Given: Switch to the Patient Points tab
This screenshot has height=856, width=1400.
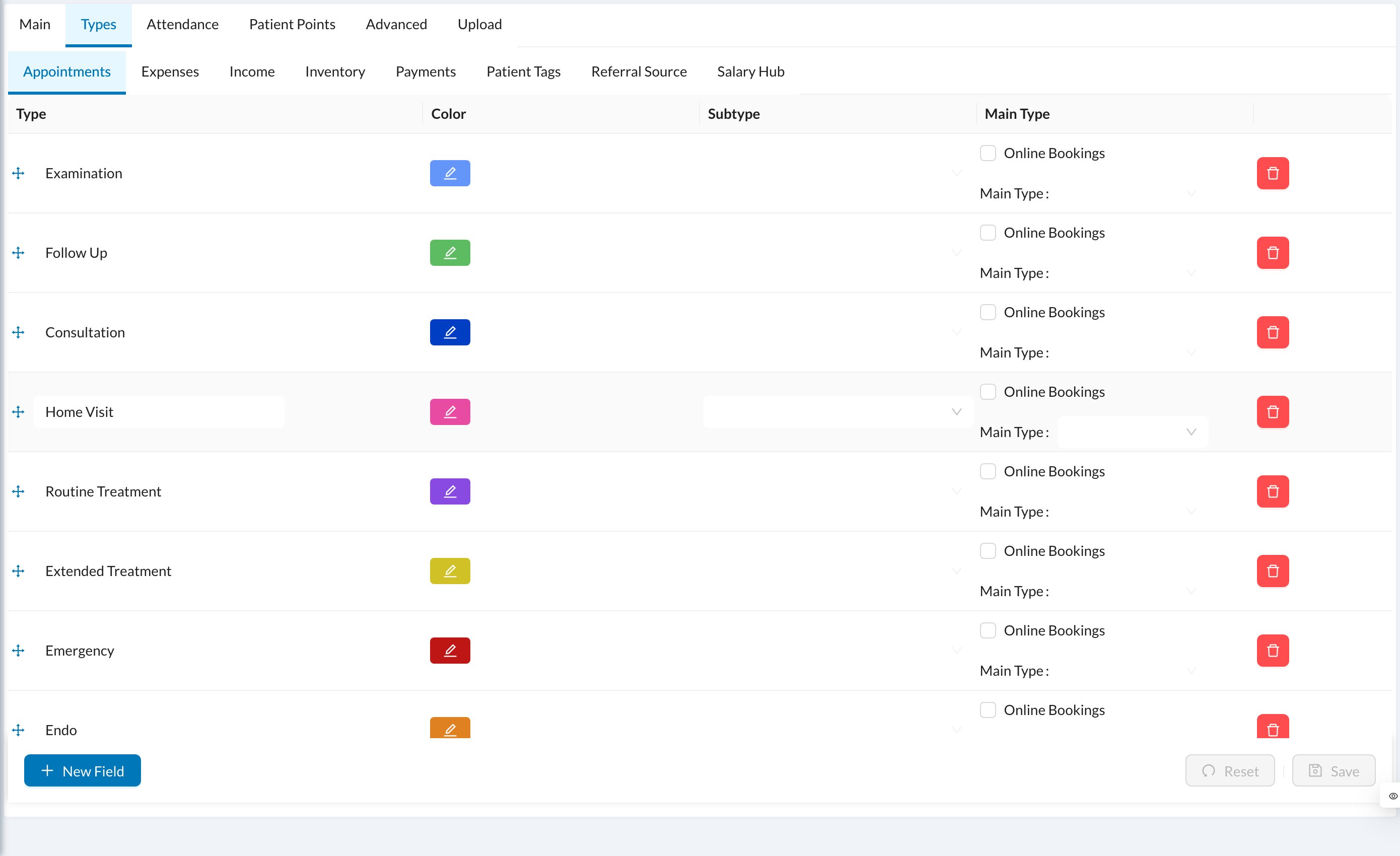Looking at the screenshot, I should click(x=292, y=25).
